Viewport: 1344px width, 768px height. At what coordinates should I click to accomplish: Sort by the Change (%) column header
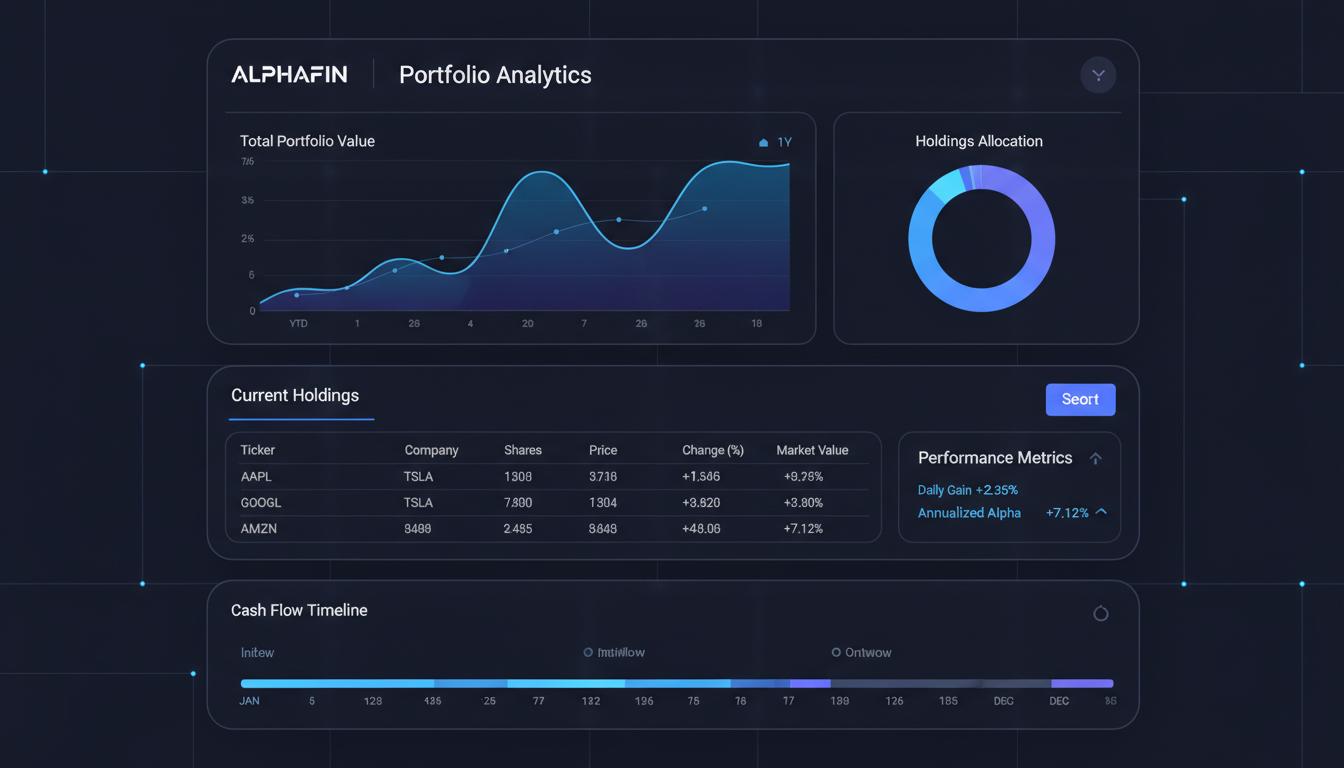(x=713, y=450)
